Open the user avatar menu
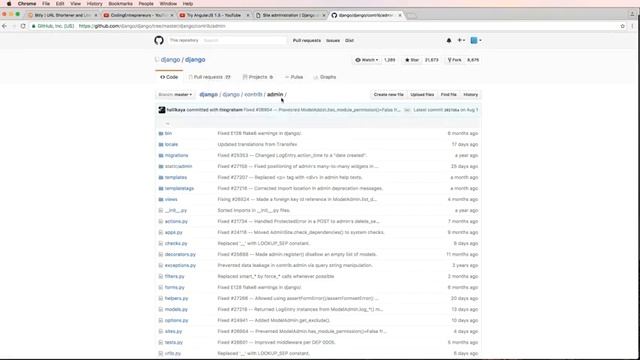 pyautogui.click(x=476, y=40)
